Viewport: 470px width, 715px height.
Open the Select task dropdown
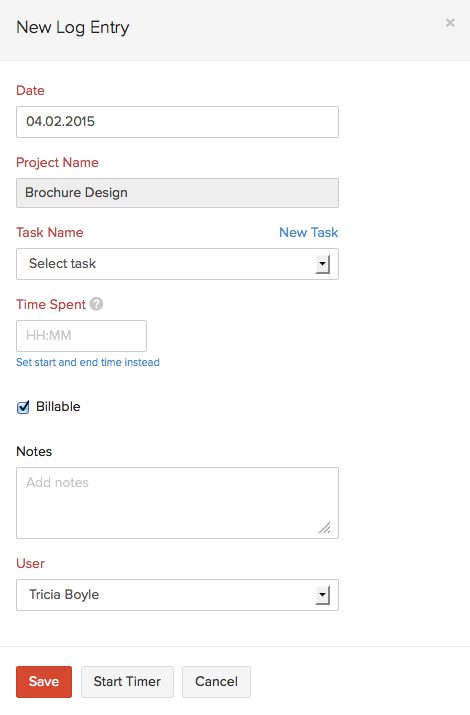pos(177,264)
